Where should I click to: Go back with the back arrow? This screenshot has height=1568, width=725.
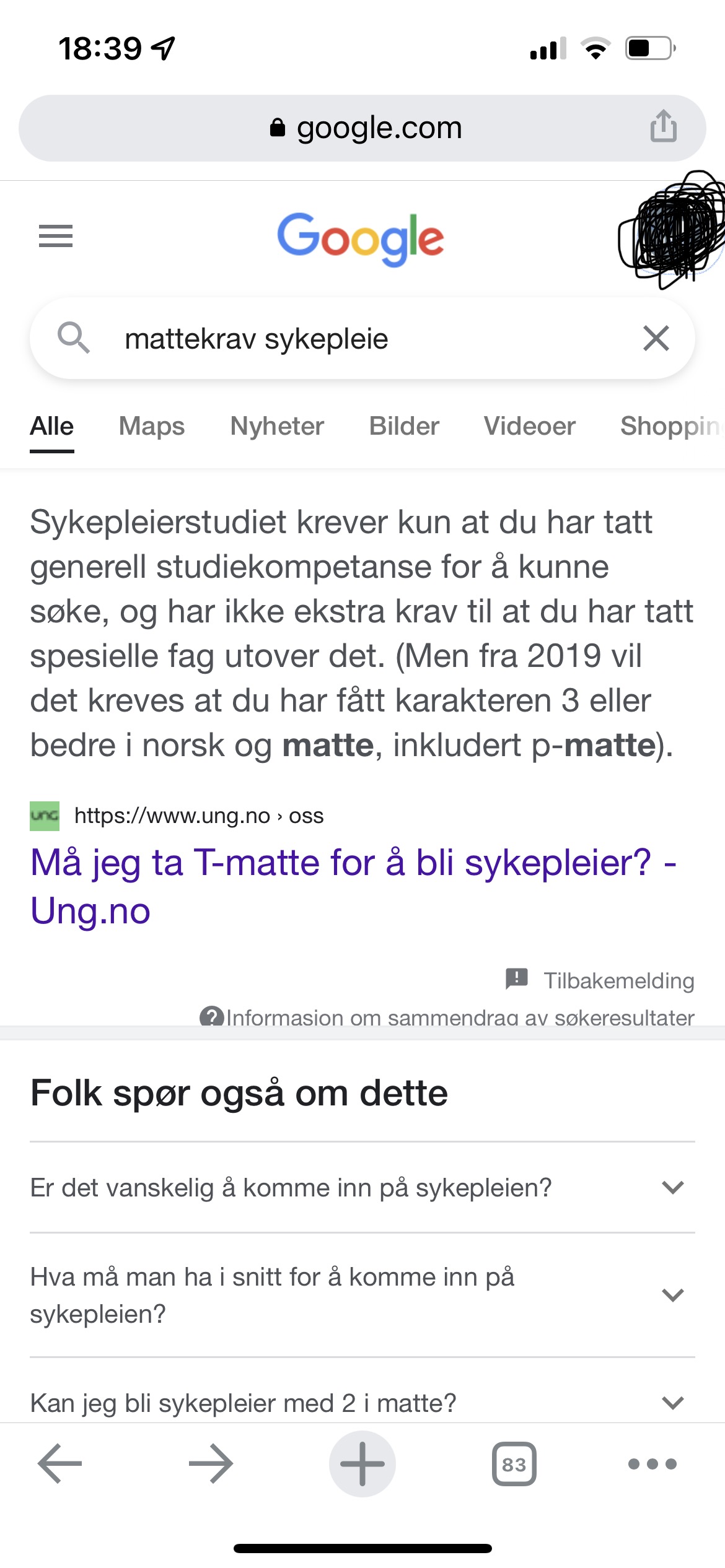[x=59, y=1464]
